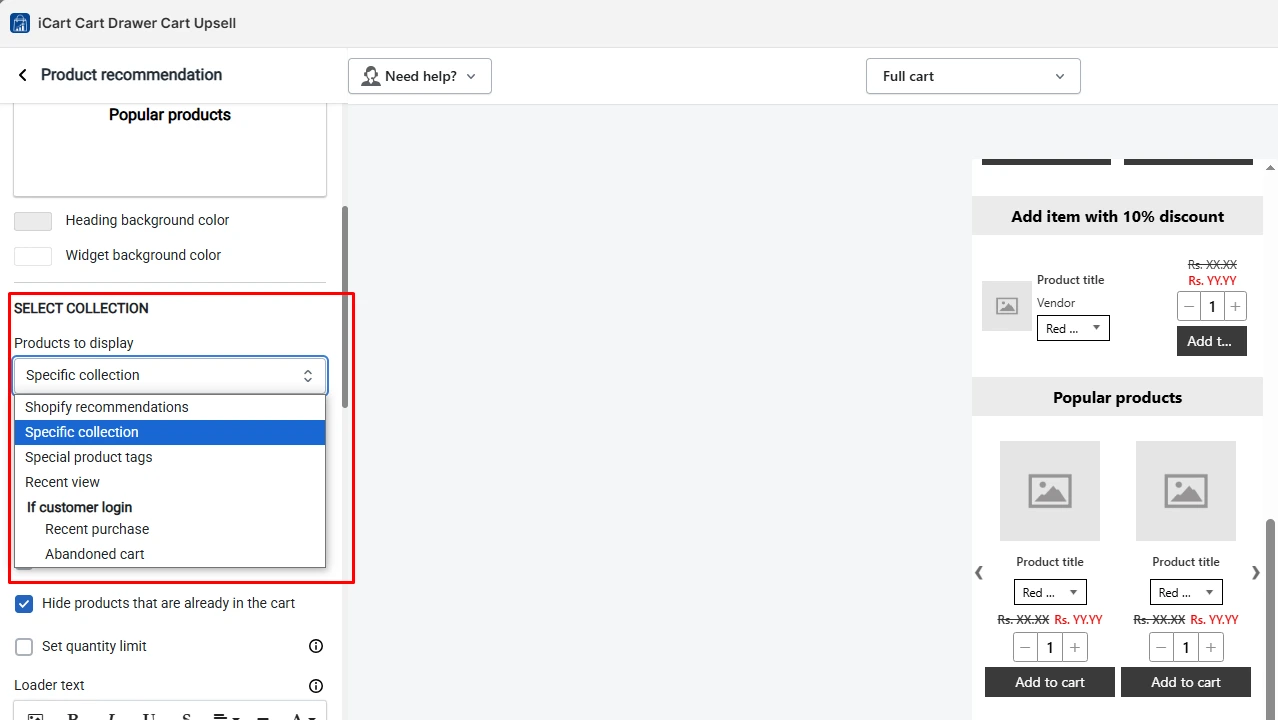Open variant dropdown of first popular product

(1050, 592)
